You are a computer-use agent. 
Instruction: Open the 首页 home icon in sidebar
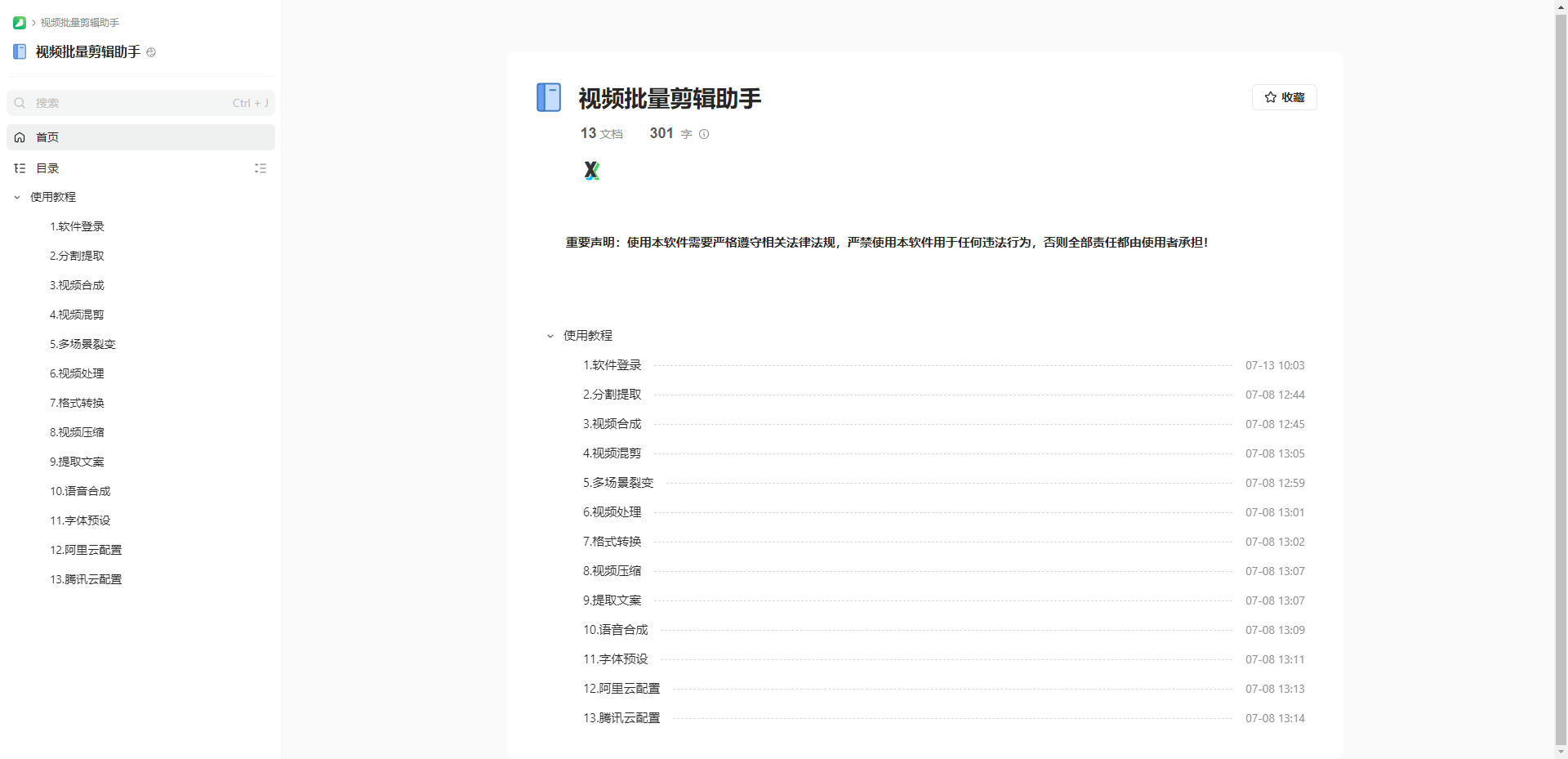20,137
